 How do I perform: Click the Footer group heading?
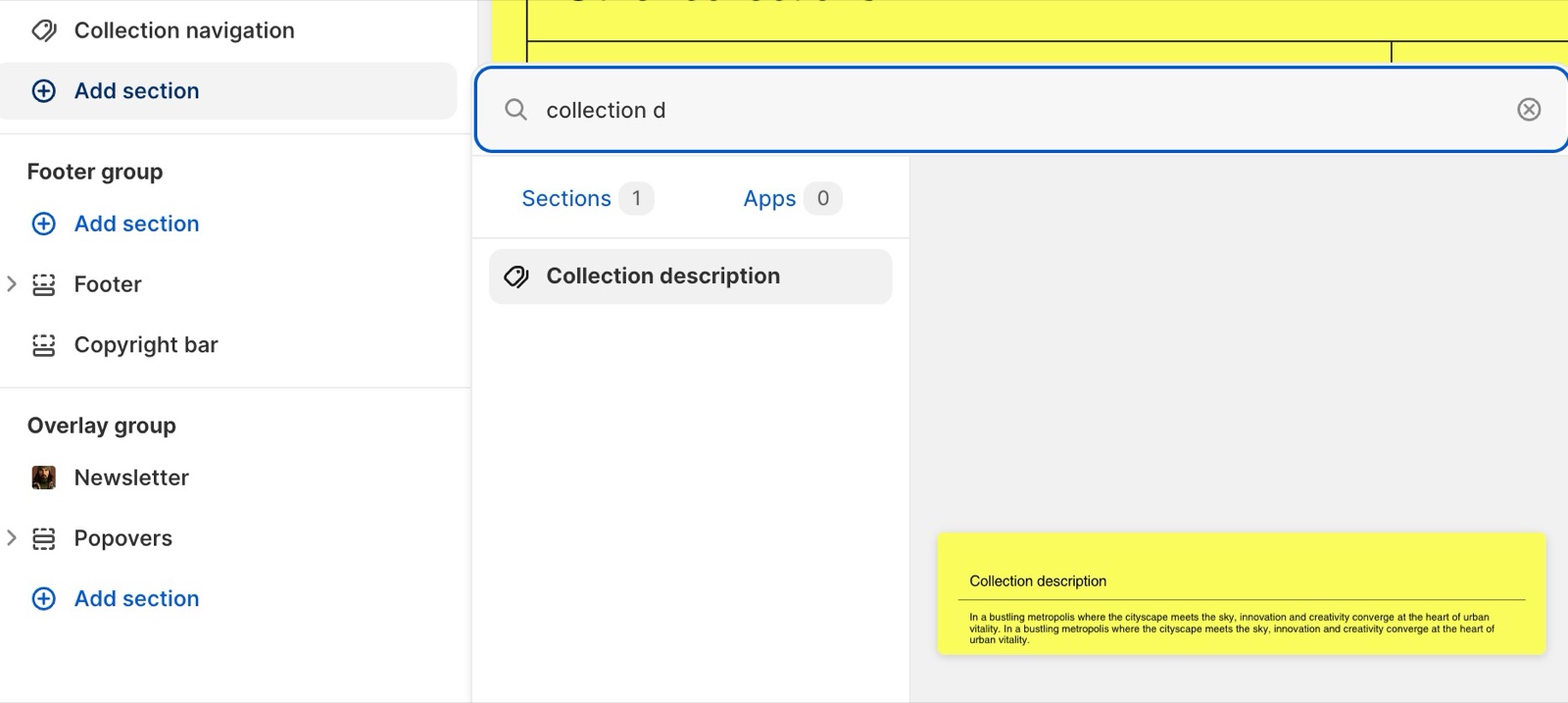[x=95, y=172]
